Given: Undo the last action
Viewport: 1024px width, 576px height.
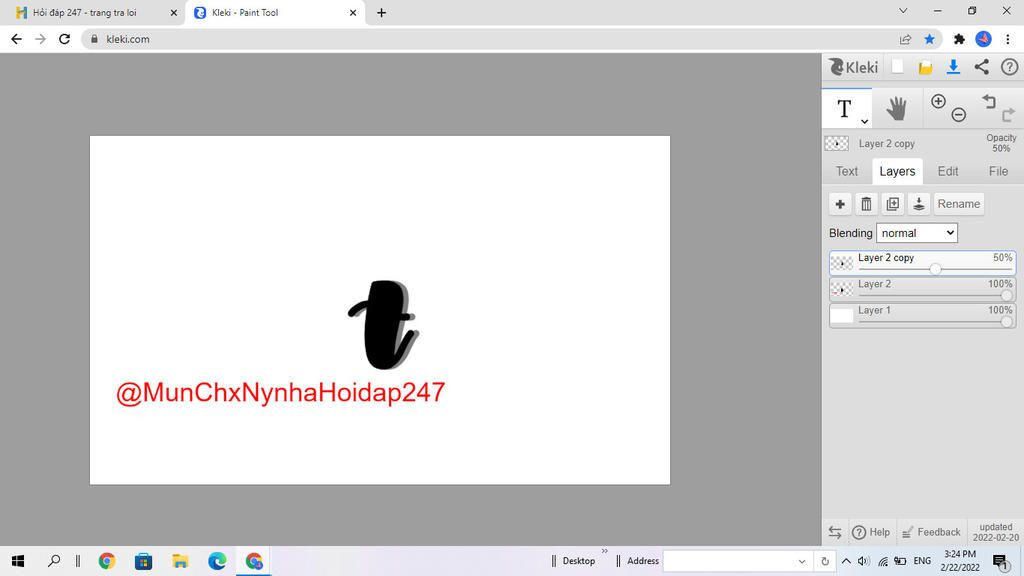Looking at the screenshot, I should click(x=989, y=101).
